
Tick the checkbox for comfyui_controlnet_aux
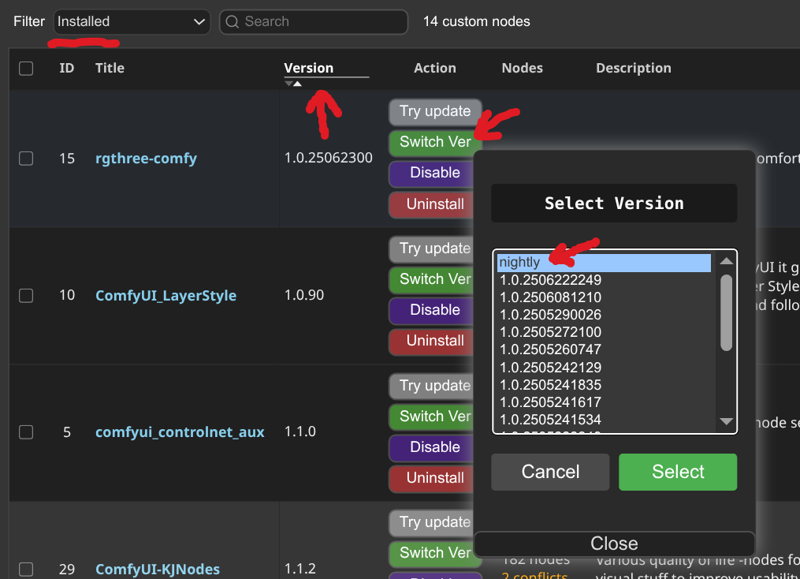[26, 433]
